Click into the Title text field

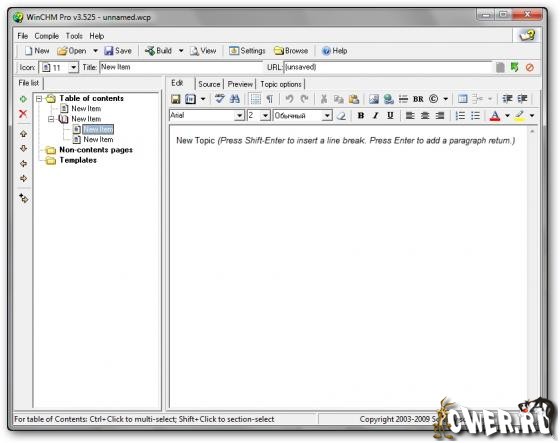pyautogui.click(x=181, y=67)
